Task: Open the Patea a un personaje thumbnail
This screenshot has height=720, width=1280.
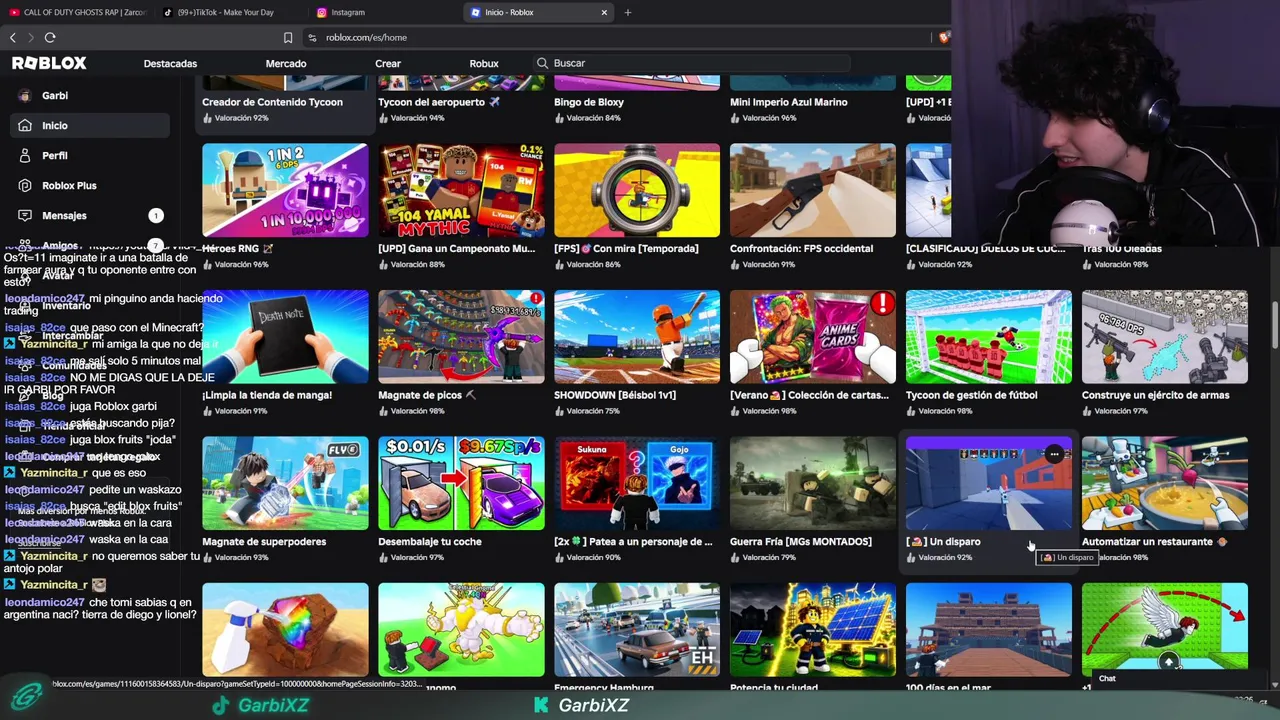Action: (x=637, y=483)
